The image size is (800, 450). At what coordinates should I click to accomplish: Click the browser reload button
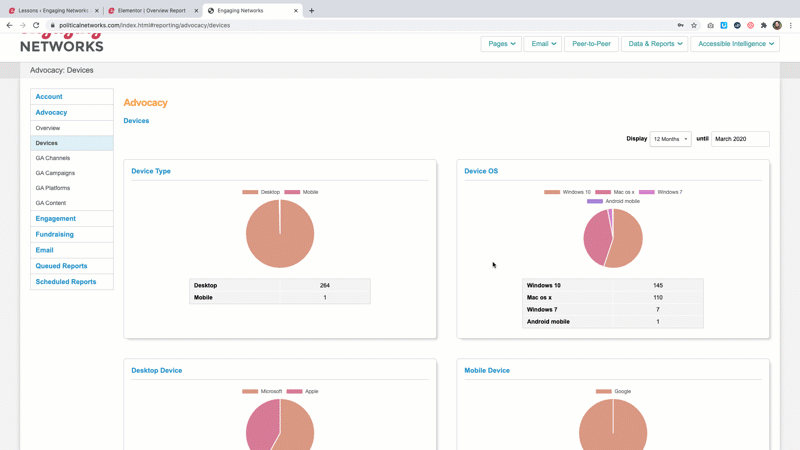(x=36, y=25)
